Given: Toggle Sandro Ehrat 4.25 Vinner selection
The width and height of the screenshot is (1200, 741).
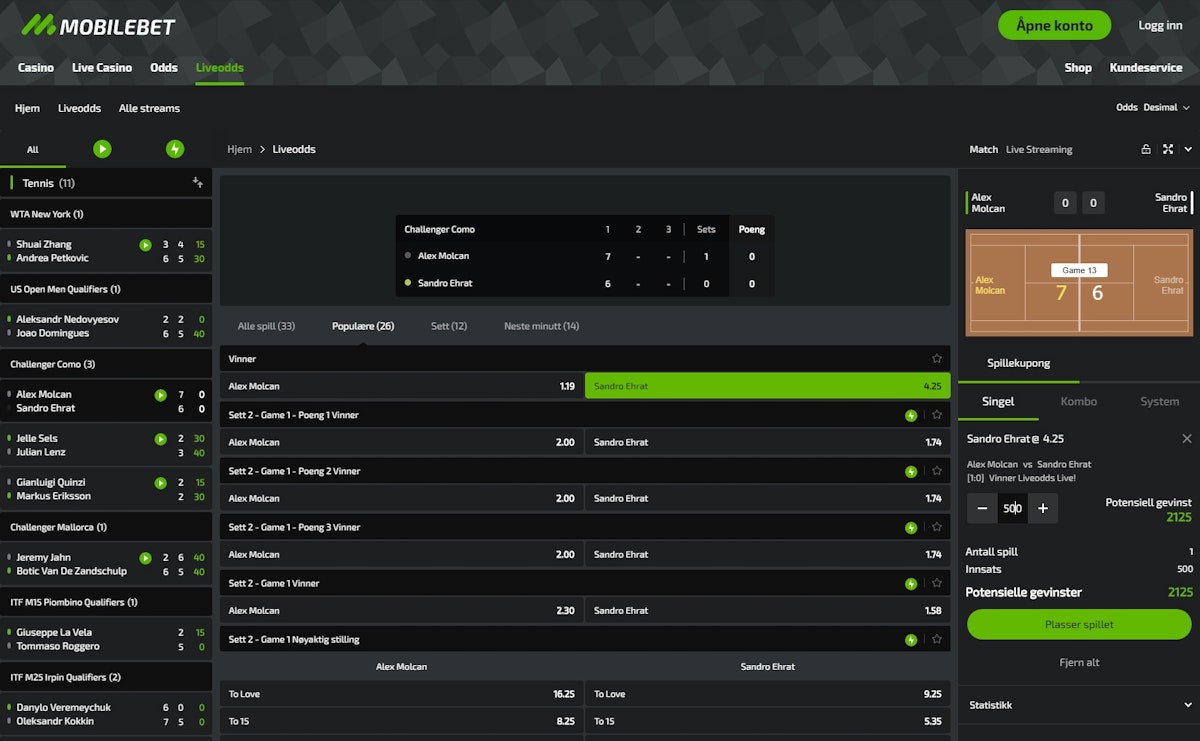Looking at the screenshot, I should coord(768,386).
